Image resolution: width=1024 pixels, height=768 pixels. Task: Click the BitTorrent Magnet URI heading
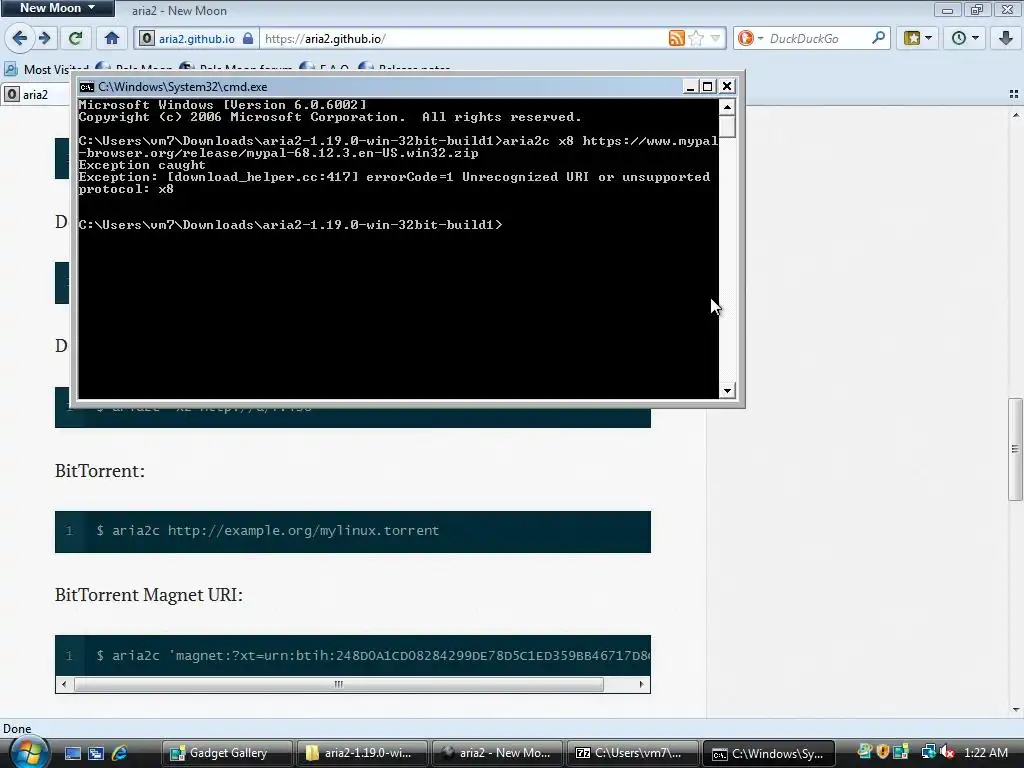[149, 595]
